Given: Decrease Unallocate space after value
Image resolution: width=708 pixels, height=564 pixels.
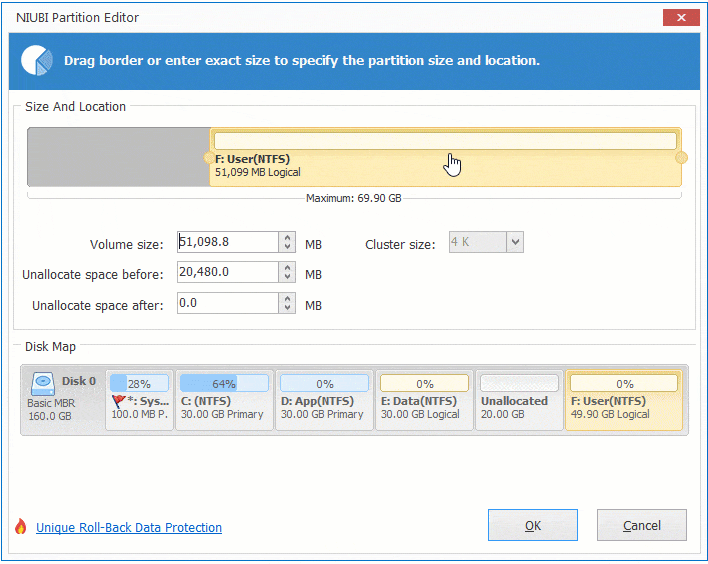Looking at the screenshot, I should click(x=288, y=308).
